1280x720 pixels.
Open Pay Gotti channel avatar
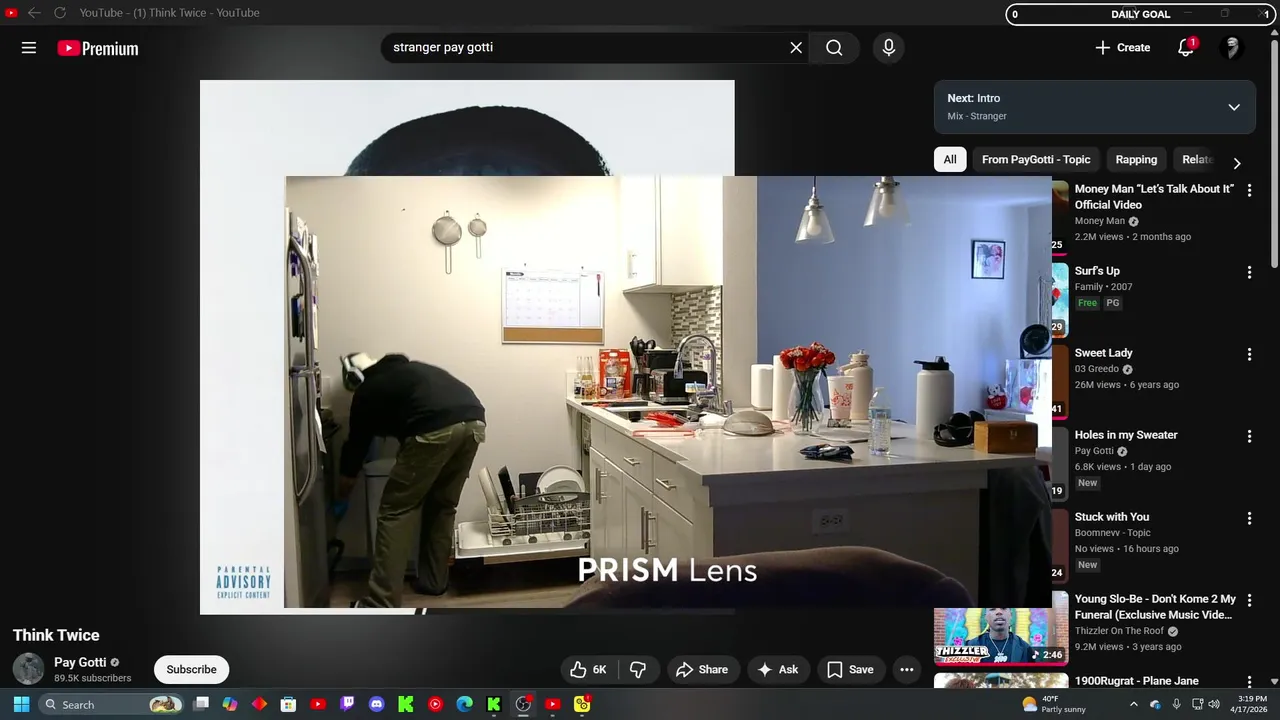[x=28, y=669]
